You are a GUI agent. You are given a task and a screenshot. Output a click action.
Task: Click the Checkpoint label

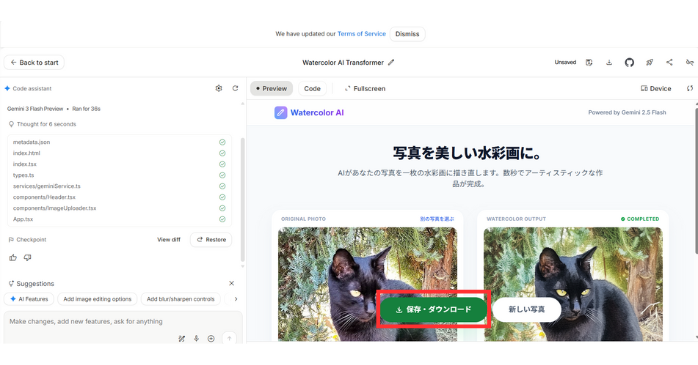28,239
